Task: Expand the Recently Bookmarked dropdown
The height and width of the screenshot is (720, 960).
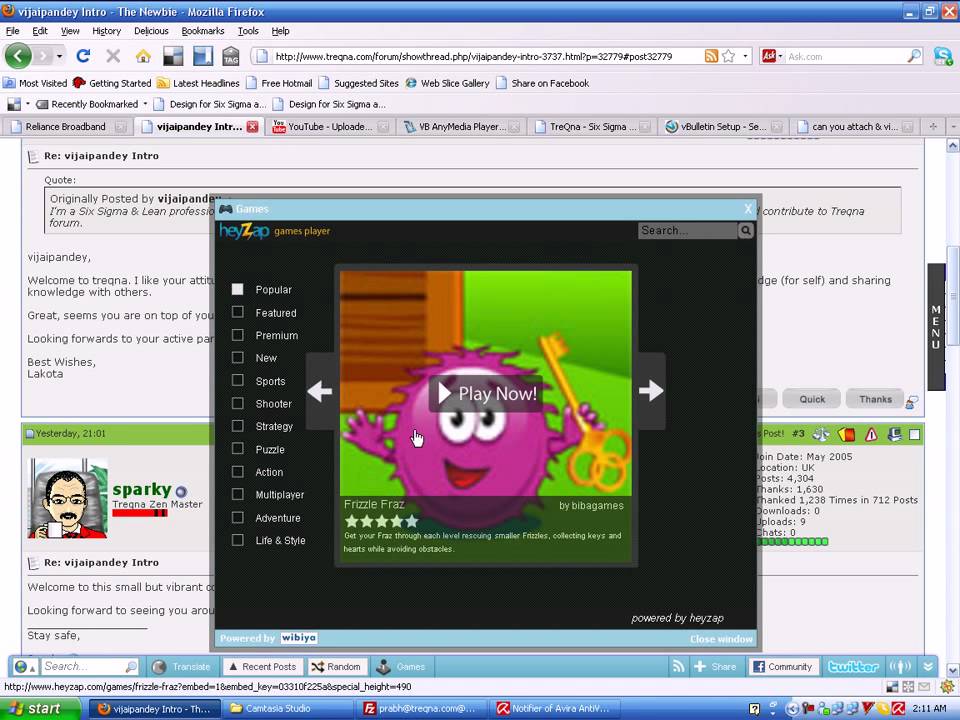Action: pyautogui.click(x=145, y=104)
